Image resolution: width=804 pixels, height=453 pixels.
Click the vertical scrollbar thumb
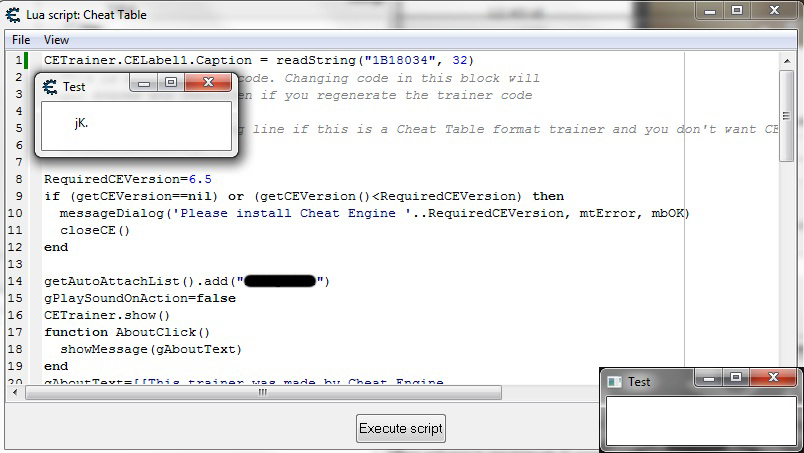coord(786,116)
